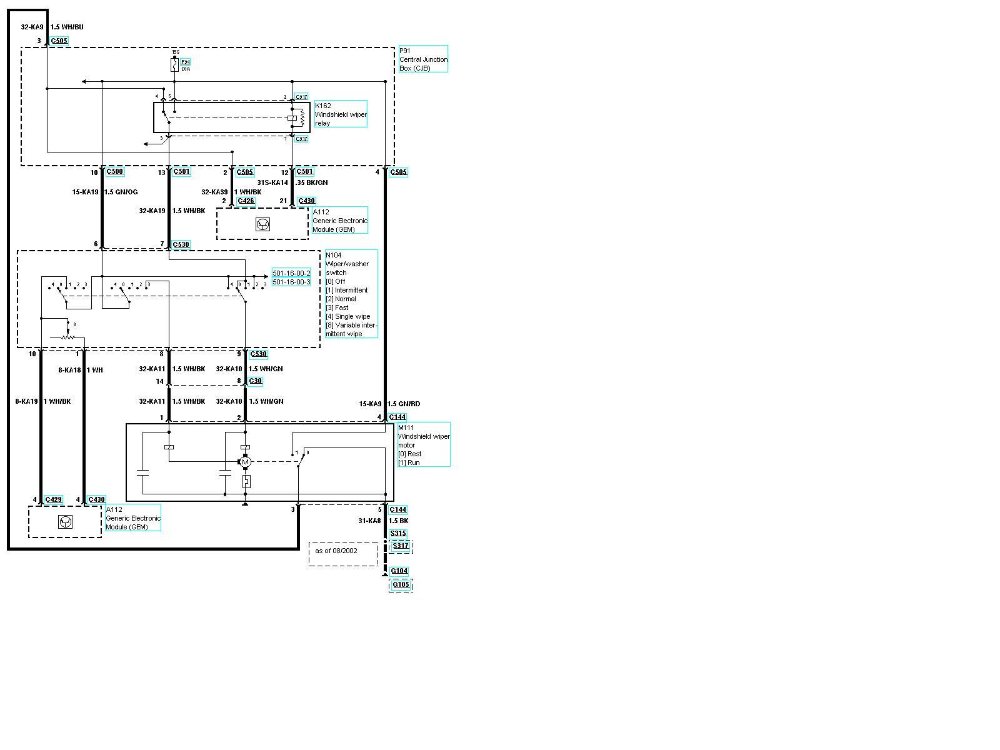This screenshot has height=750, width=1000.
Task: Open the G105 ground reference
Action: pyautogui.click(x=399, y=584)
